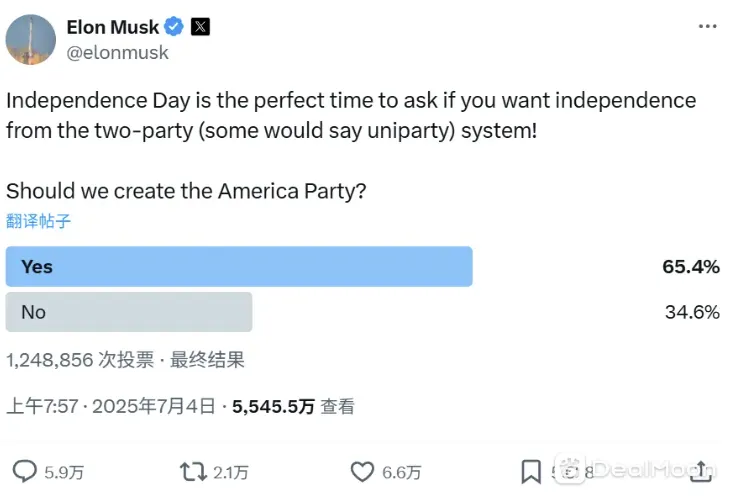This screenshot has height=498, width=729.
Task: Click the reply speech bubble icon
Action: click(x=24, y=471)
